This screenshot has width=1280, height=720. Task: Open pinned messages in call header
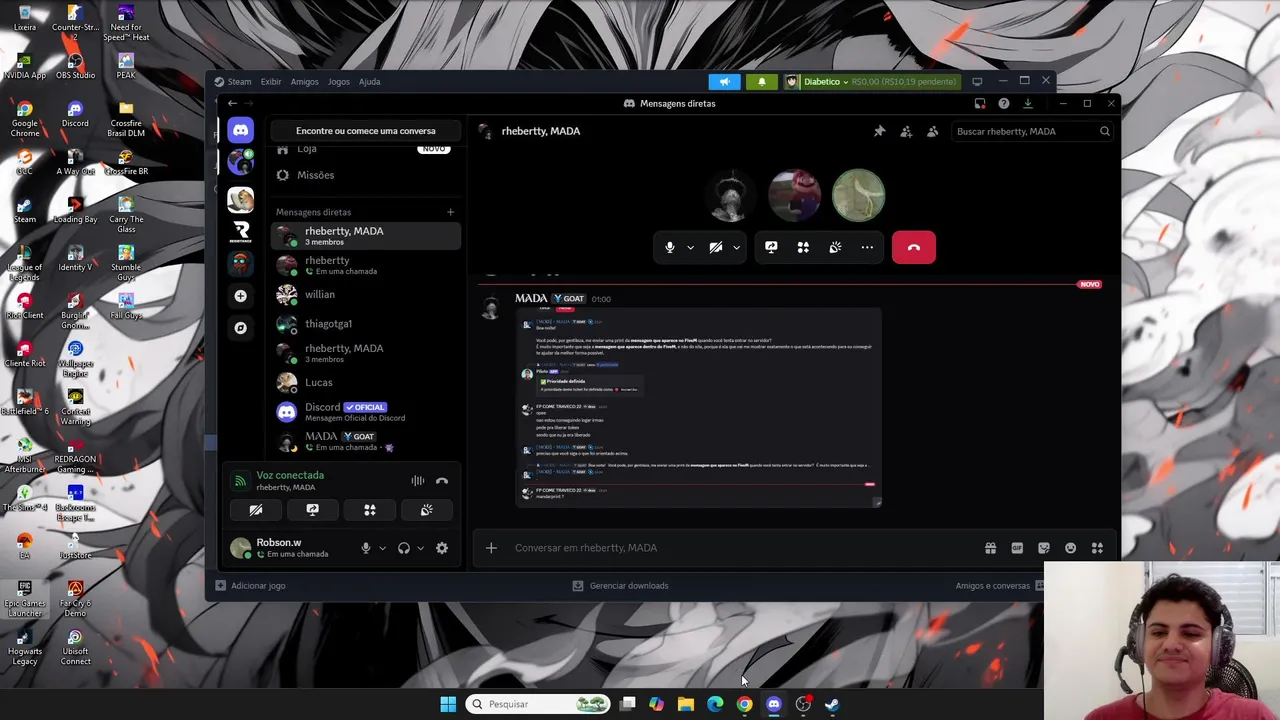(x=879, y=131)
